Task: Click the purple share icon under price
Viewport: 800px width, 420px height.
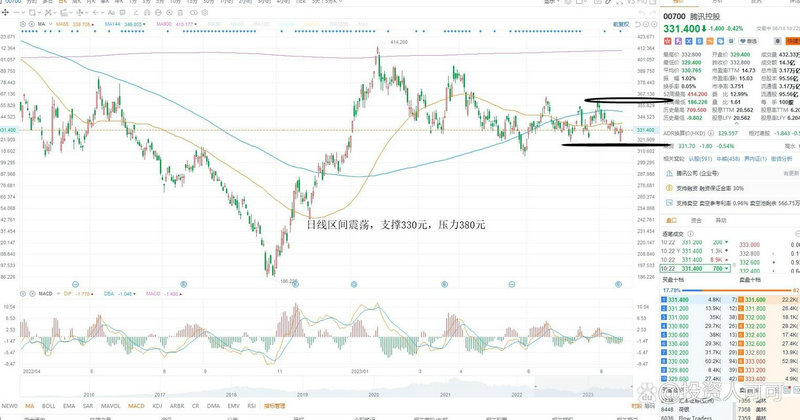Action: click(678, 41)
